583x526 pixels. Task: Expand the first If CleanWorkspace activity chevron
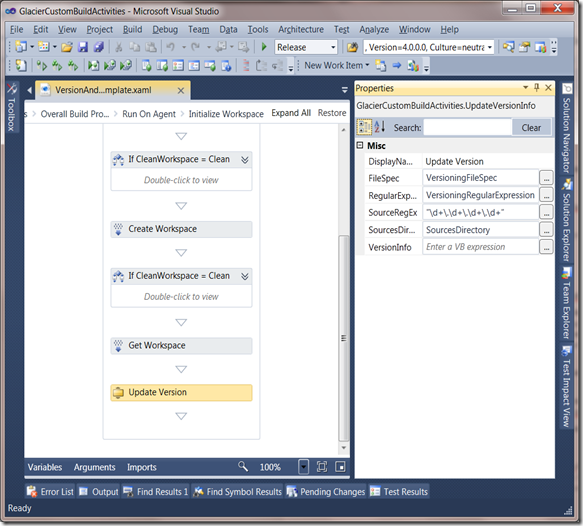244,160
